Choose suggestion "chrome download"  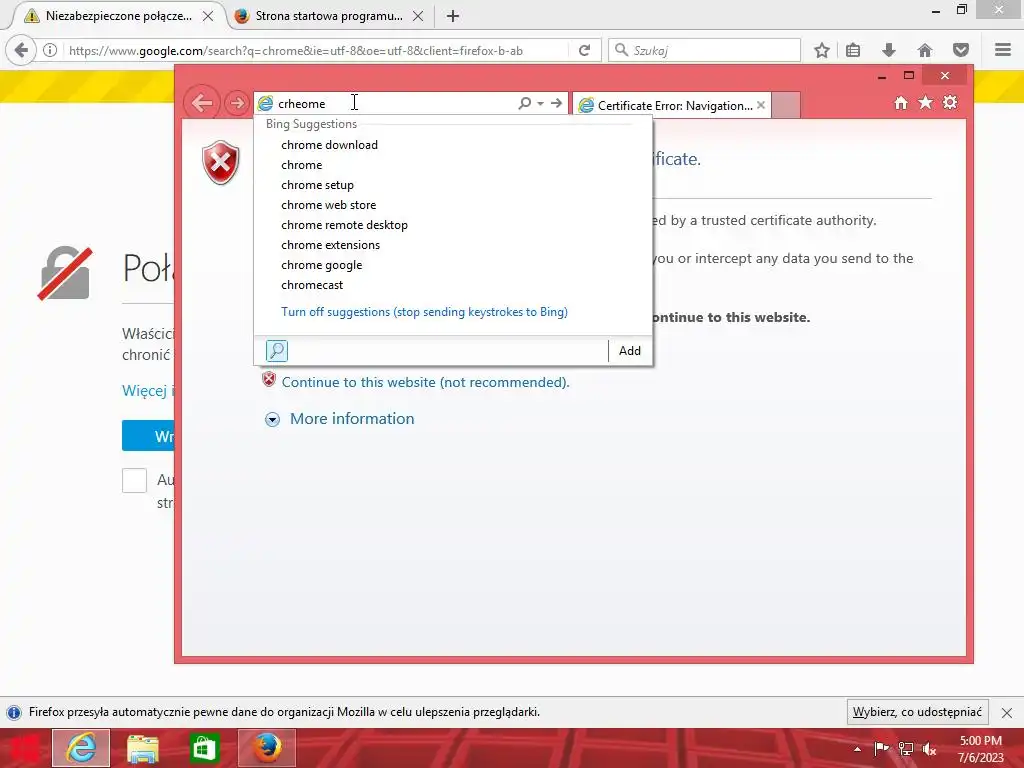pos(329,145)
